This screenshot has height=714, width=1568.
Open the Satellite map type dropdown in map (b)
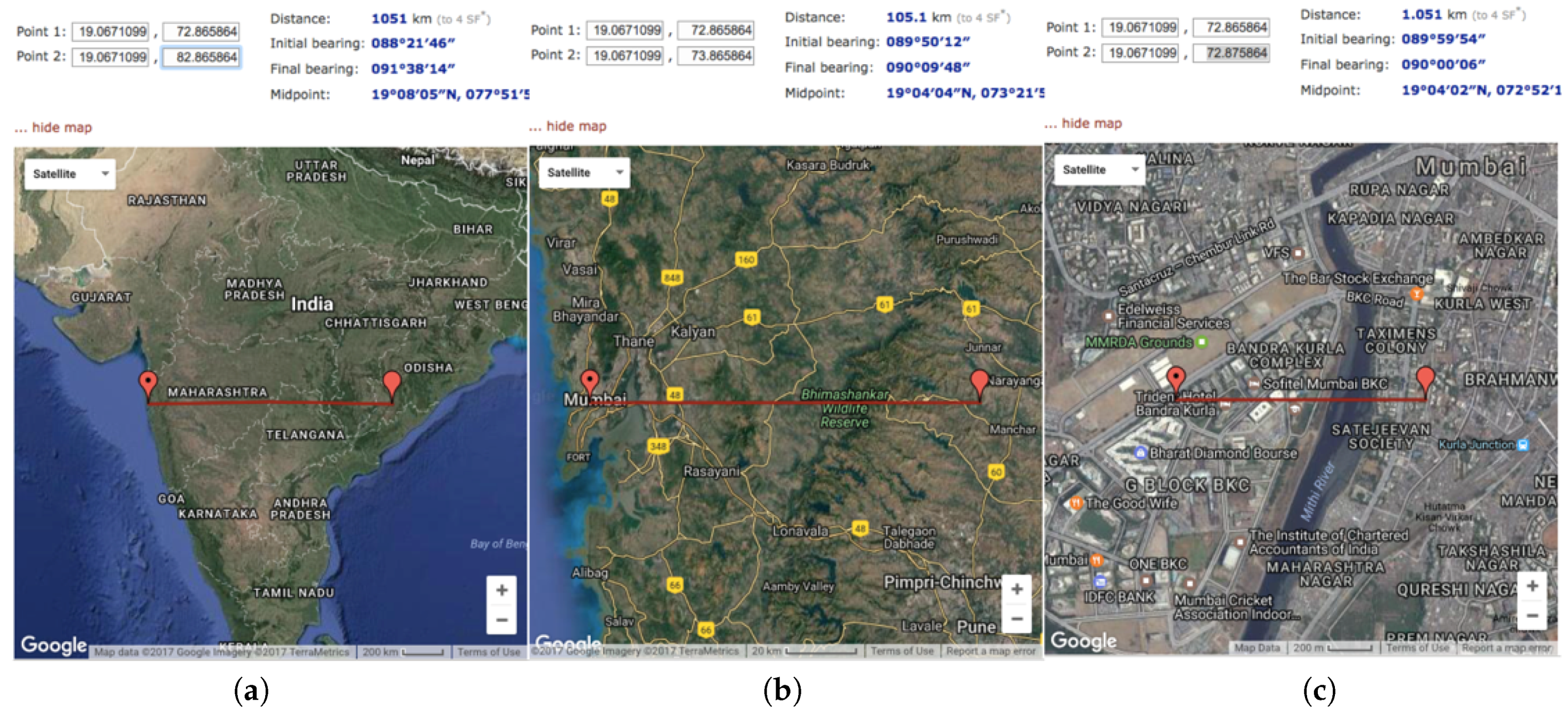pos(584,173)
